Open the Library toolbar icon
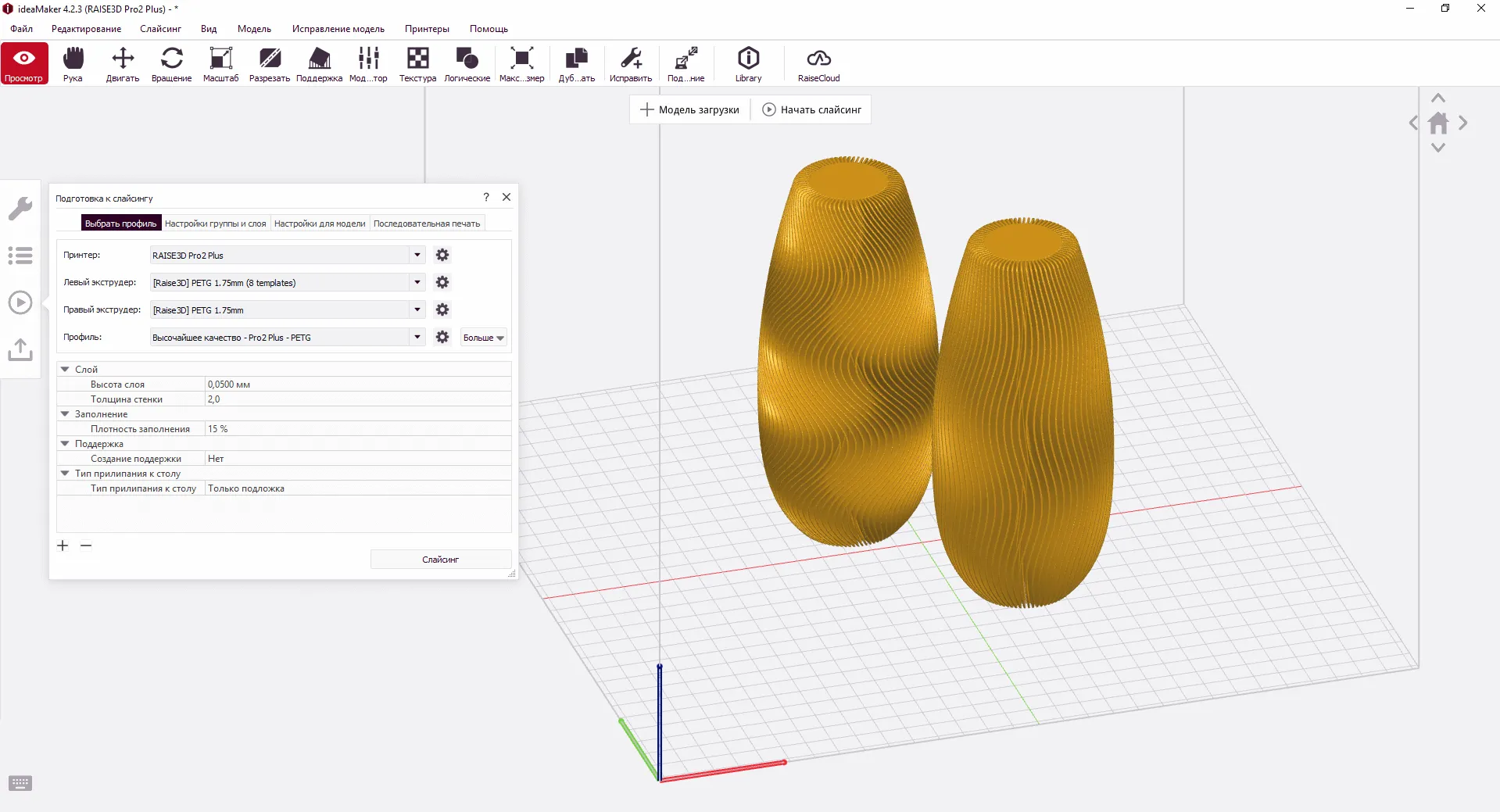The width and height of the screenshot is (1500, 812). [748, 63]
